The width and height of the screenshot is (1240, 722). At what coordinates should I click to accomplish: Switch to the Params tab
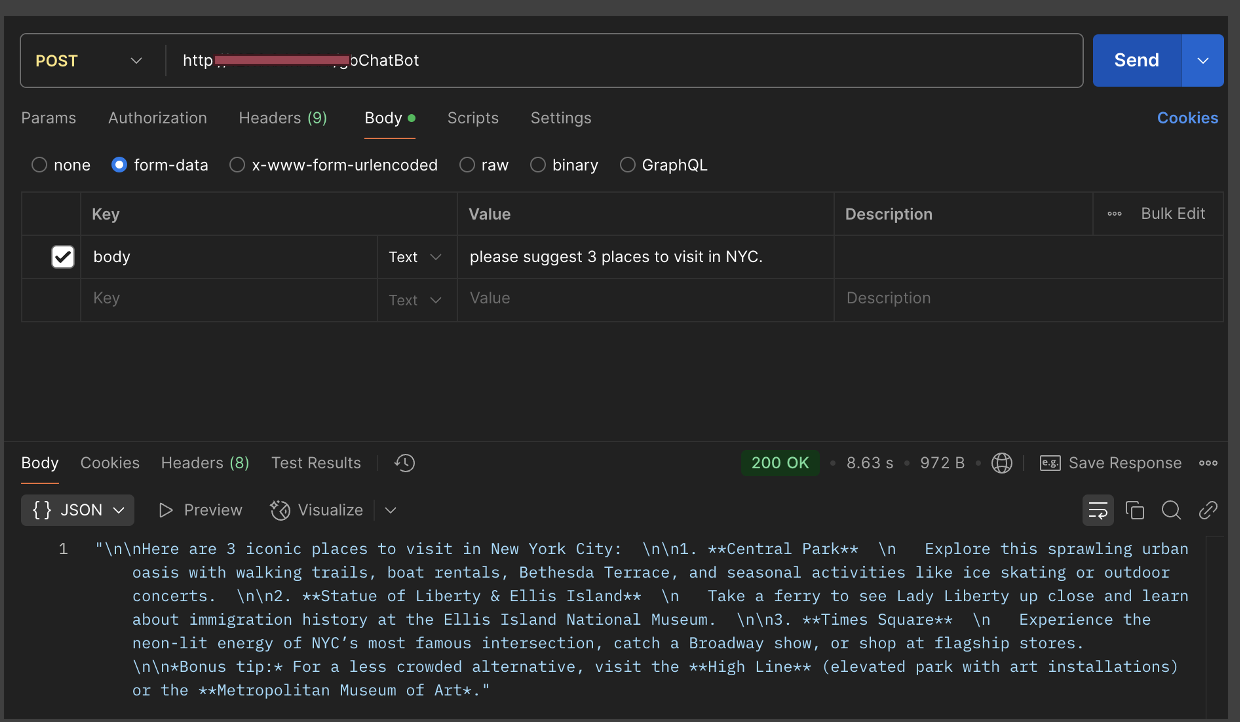tap(48, 118)
